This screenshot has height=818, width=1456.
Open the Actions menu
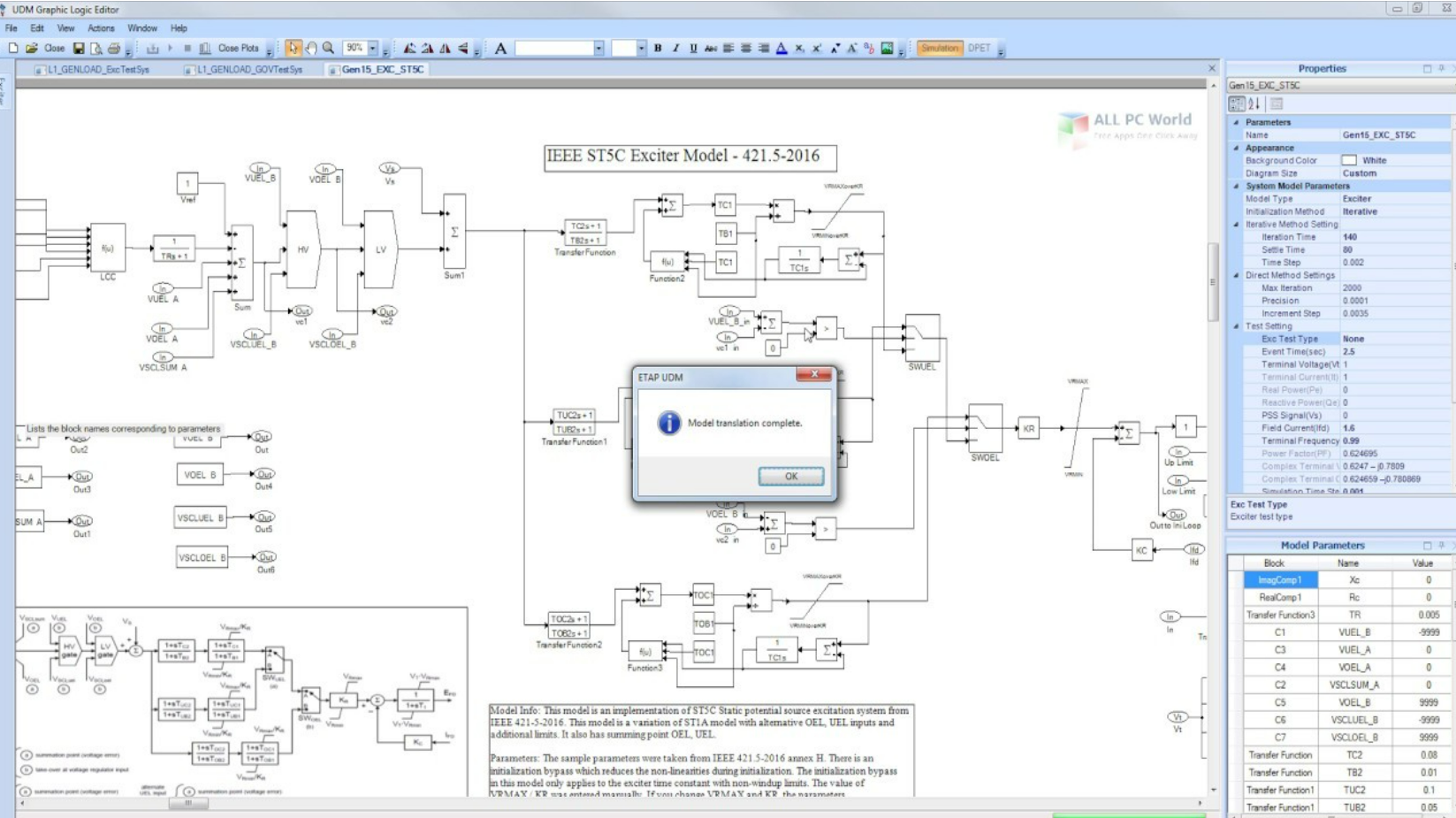(101, 28)
